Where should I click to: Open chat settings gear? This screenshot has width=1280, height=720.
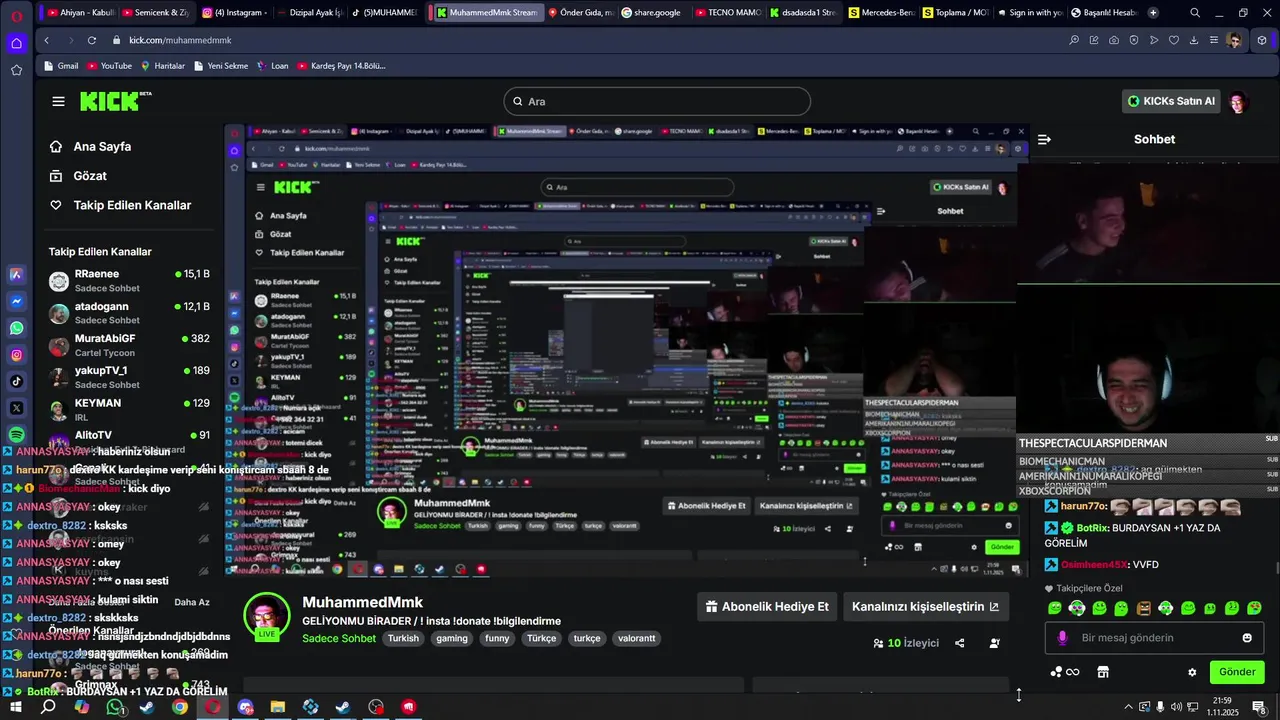pyautogui.click(x=1192, y=672)
